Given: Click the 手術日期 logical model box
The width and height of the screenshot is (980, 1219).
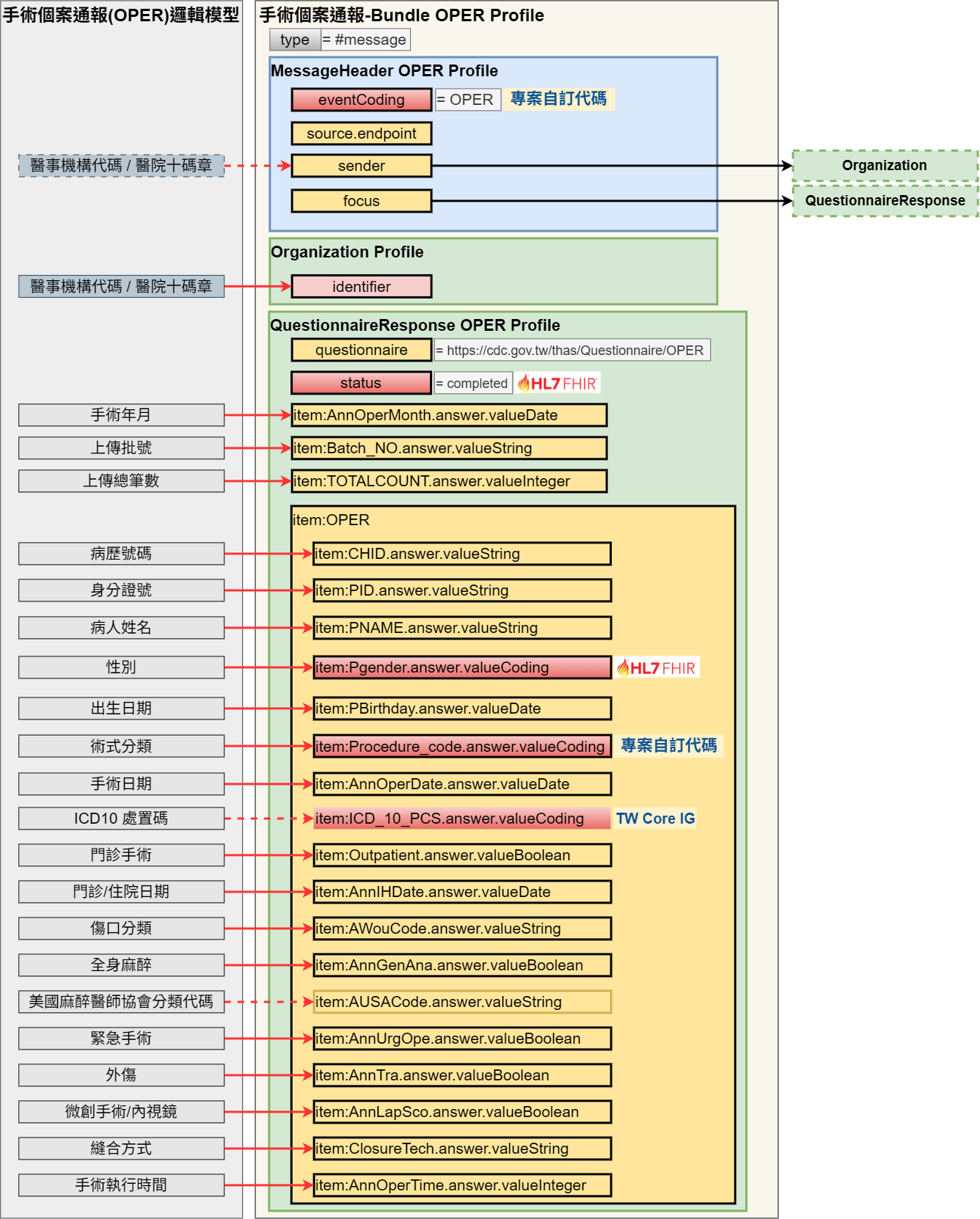Looking at the screenshot, I should click(x=122, y=784).
